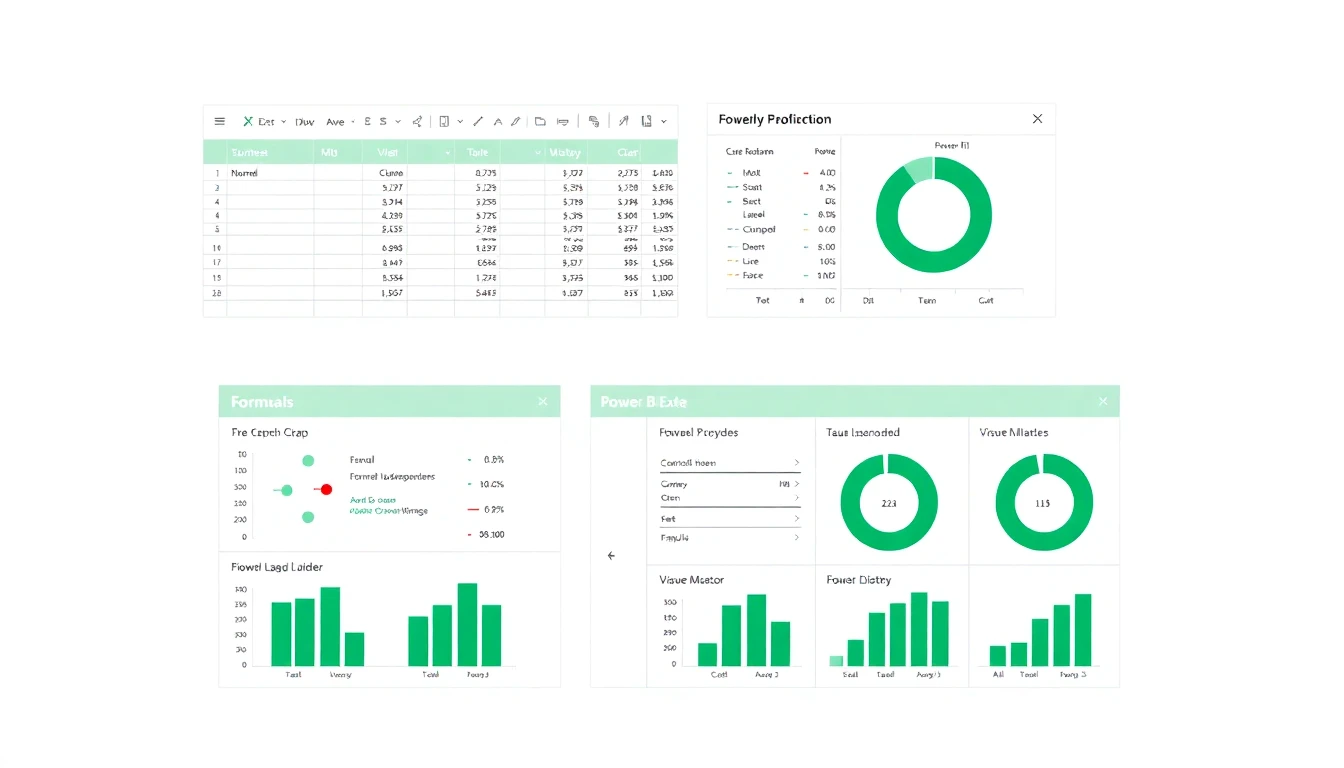Click the back arrow in the Power BIExte panel
The image size is (1344, 768).
[611, 555]
